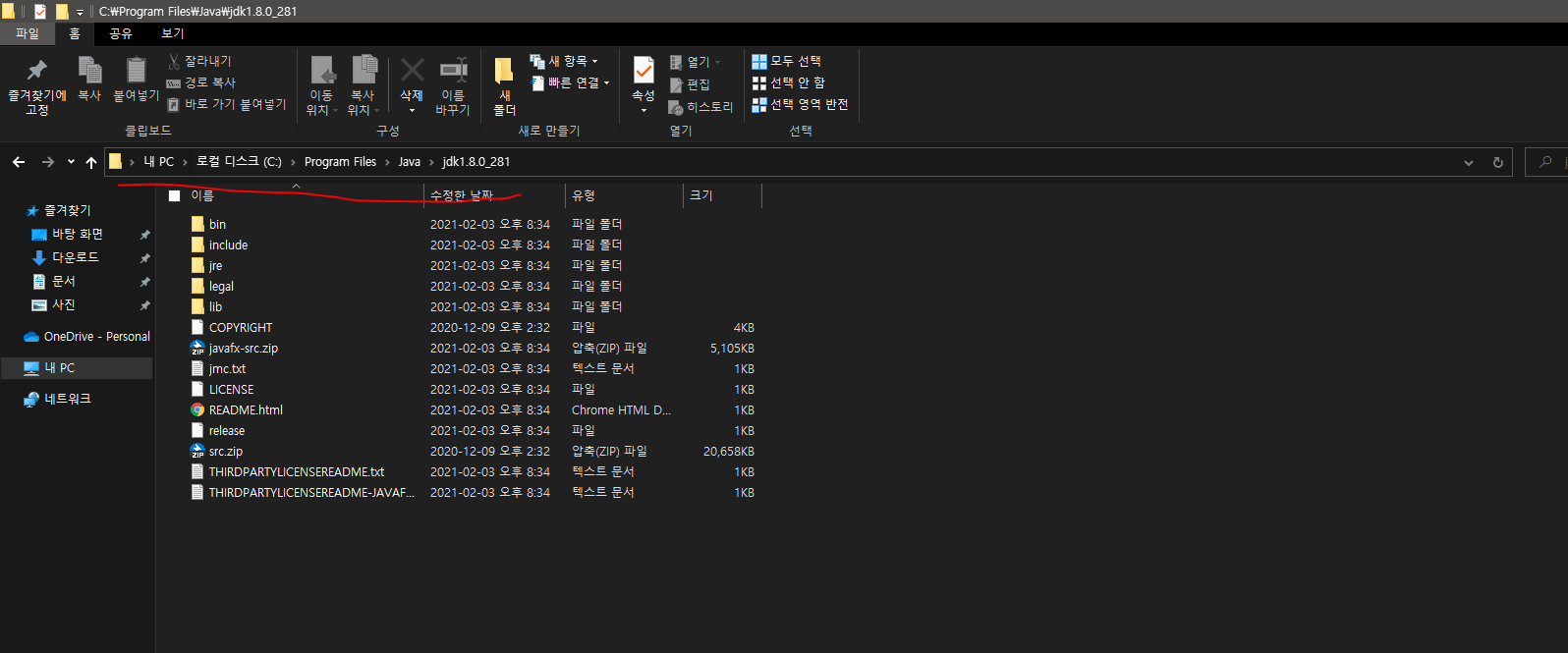Click 선택 영역 반전 invert selection
Screen dimensions: 1568x653
pyautogui.click(x=800, y=104)
